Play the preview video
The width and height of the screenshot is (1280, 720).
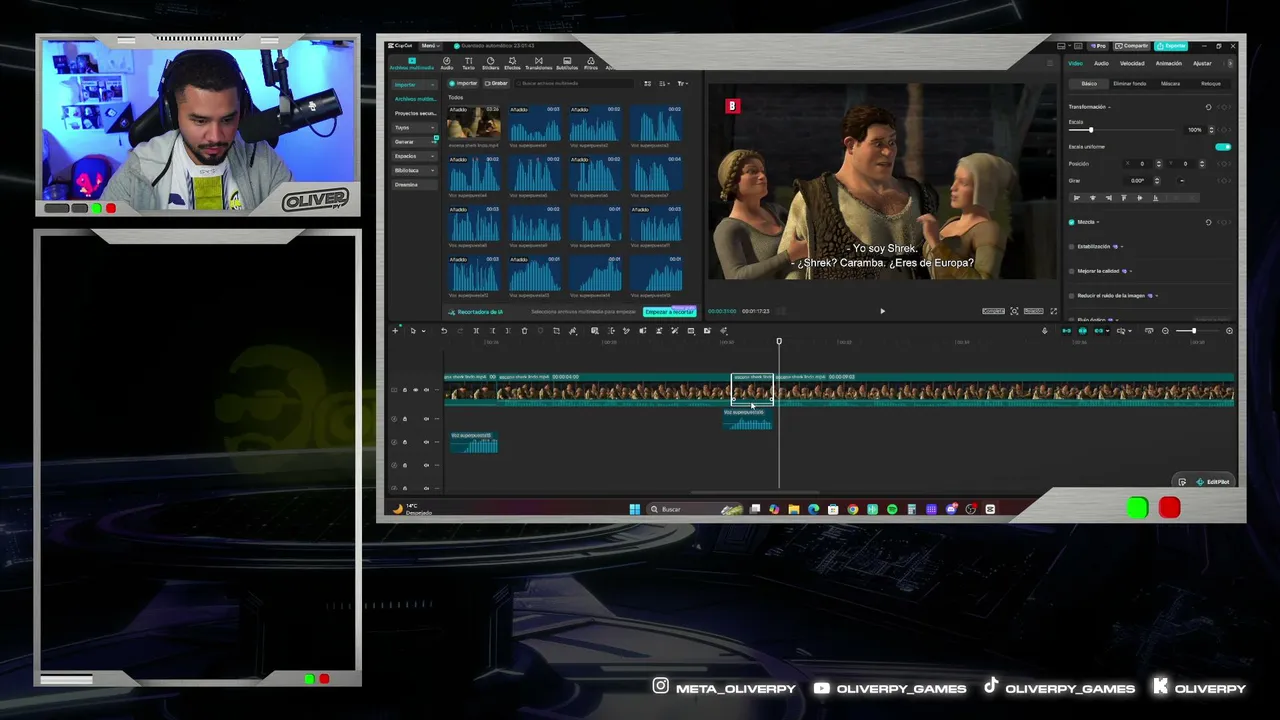click(x=882, y=311)
